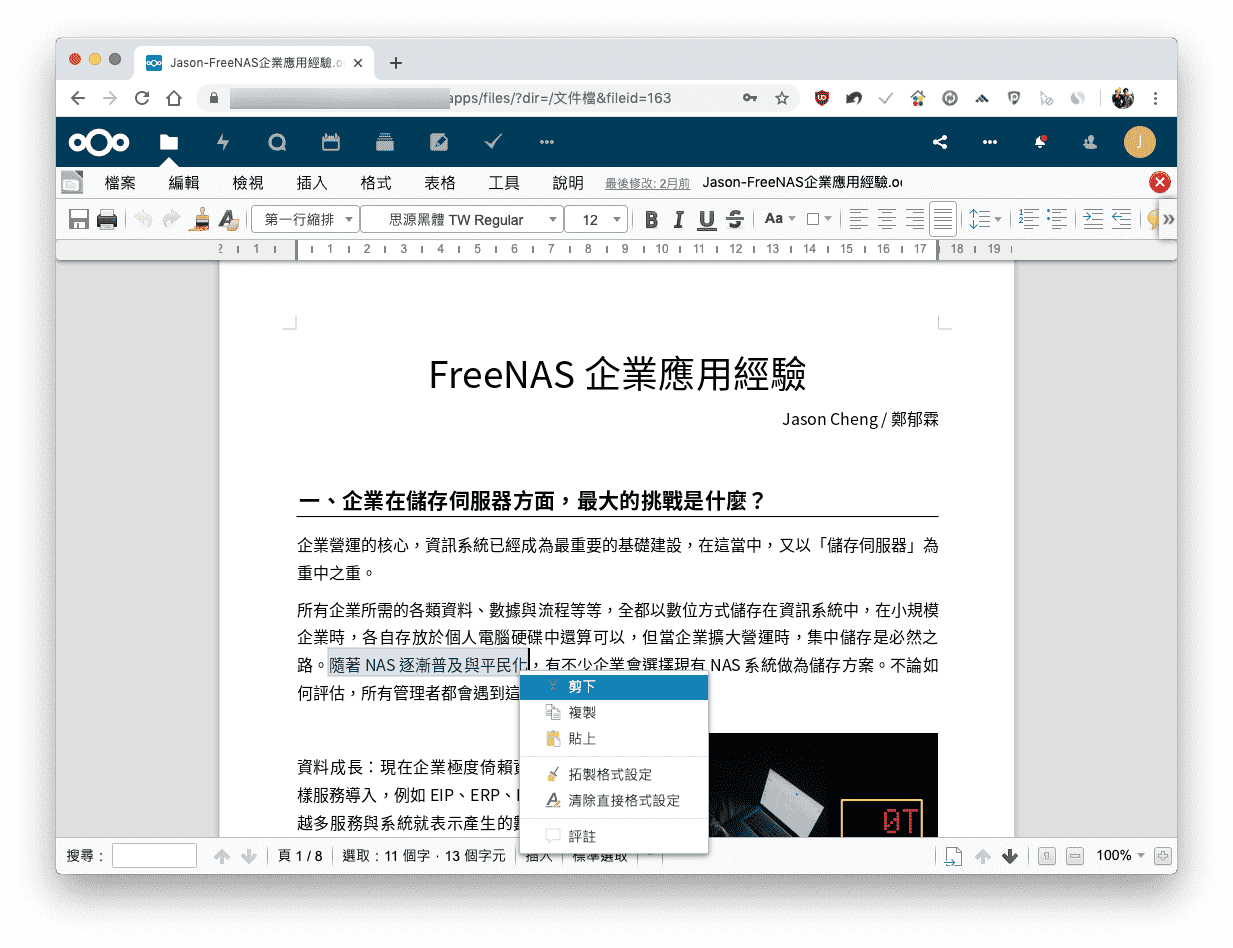Redo the last undone edit
The width and height of the screenshot is (1233, 948).
171,219
